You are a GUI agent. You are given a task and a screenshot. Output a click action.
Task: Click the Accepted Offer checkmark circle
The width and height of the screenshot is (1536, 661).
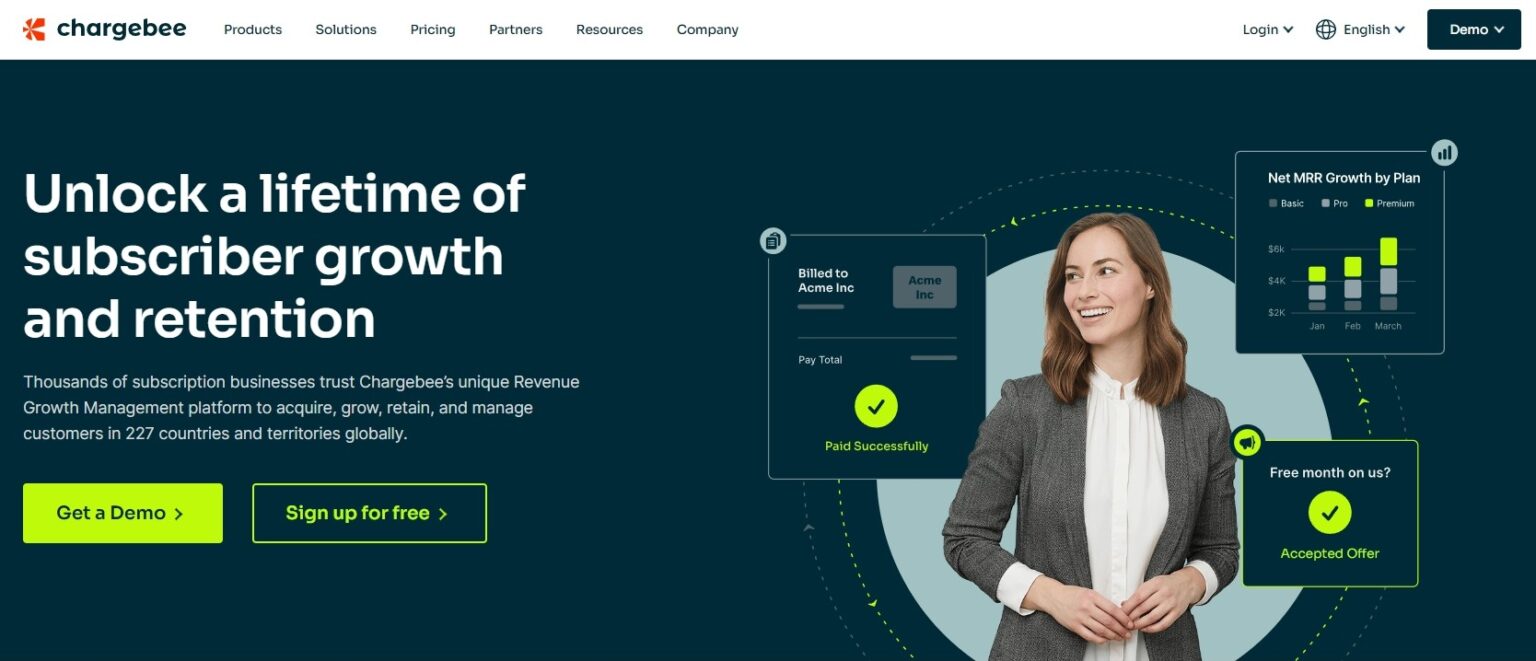(1330, 512)
